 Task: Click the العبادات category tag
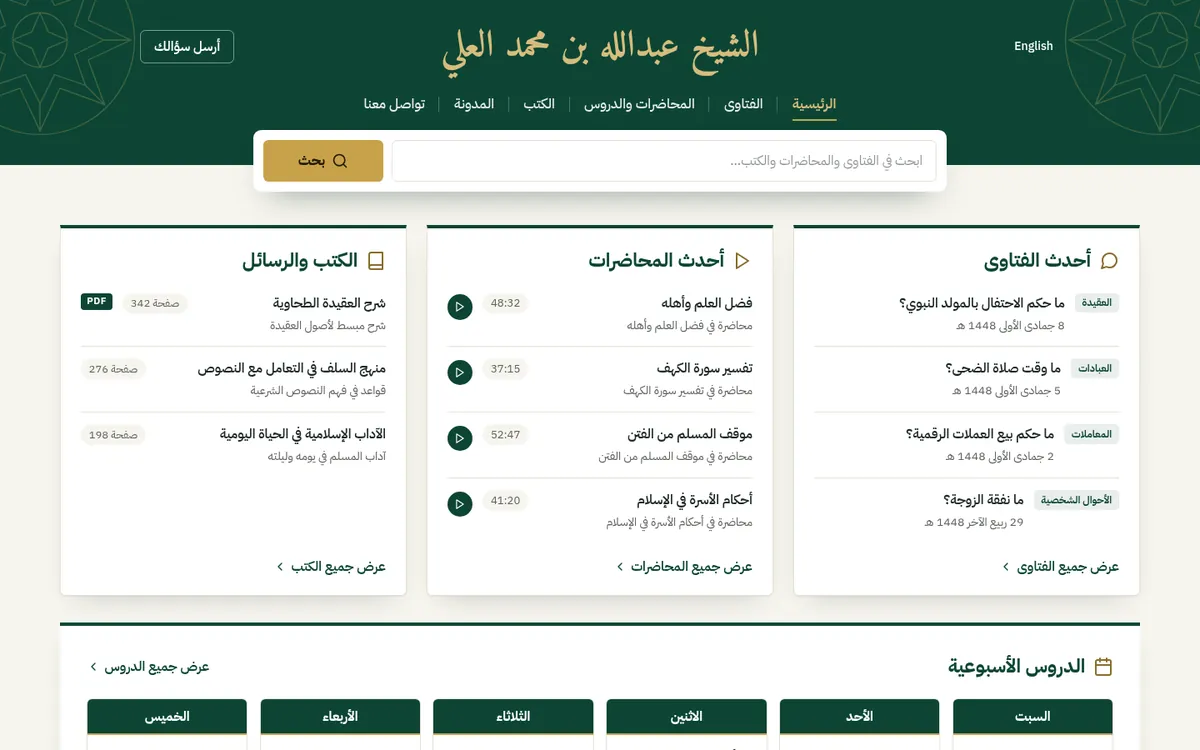click(x=1095, y=368)
